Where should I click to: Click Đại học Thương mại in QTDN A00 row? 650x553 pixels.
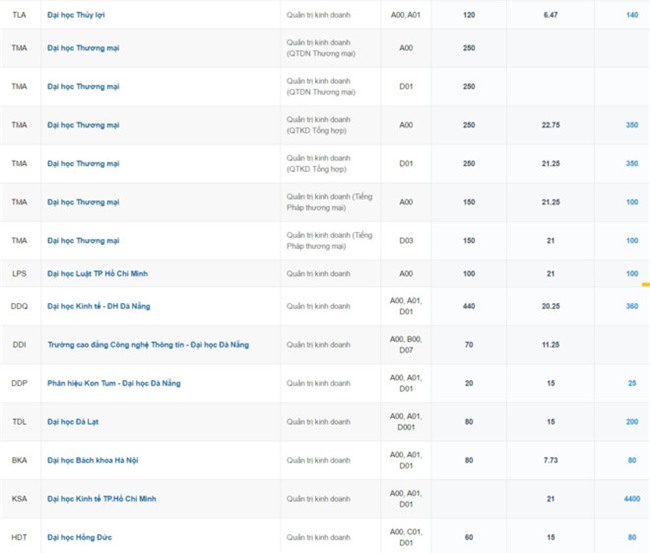coord(83,47)
